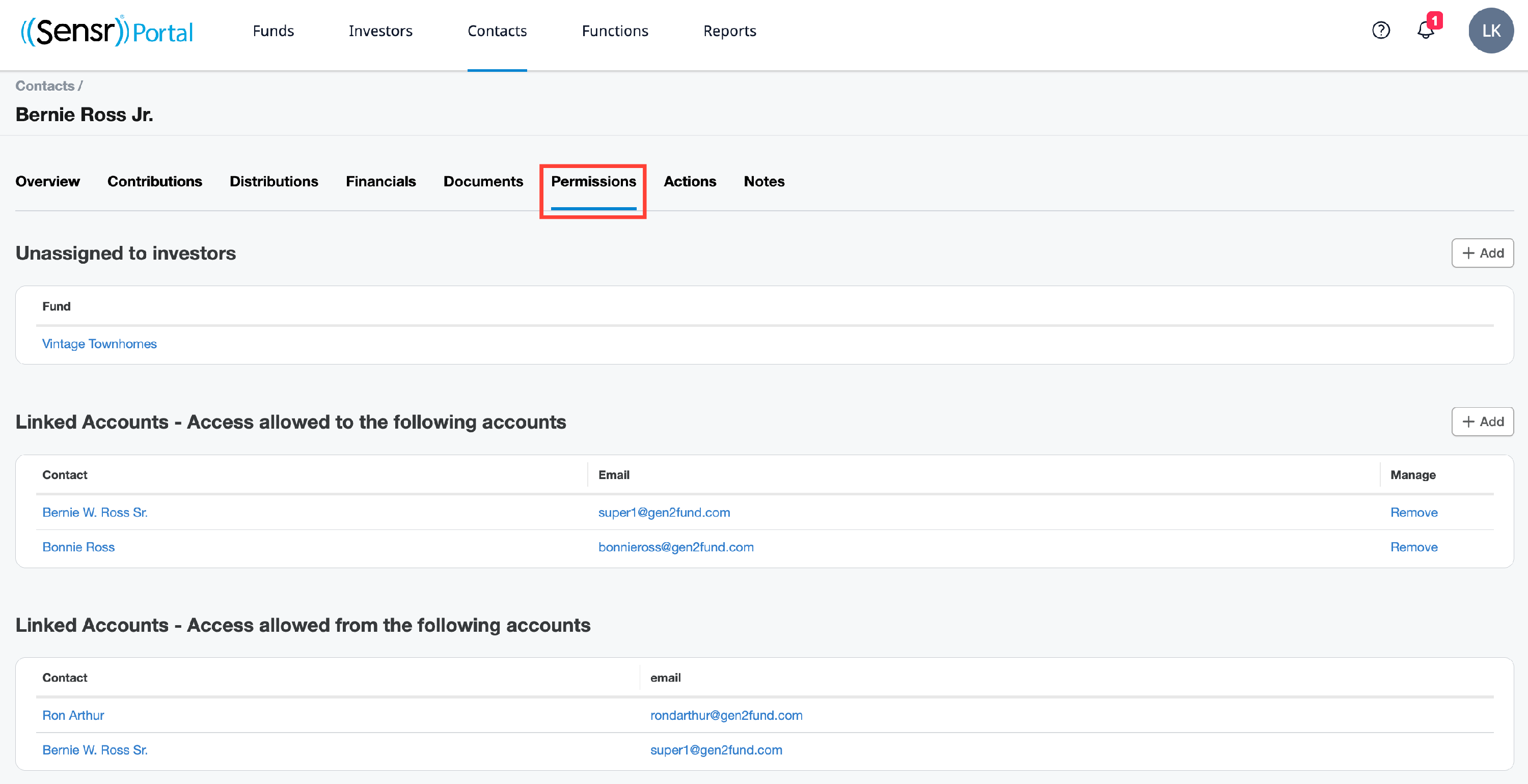The height and width of the screenshot is (784, 1528).
Task: Click Add for Linked Accounts access allowed to
Action: point(1482,422)
